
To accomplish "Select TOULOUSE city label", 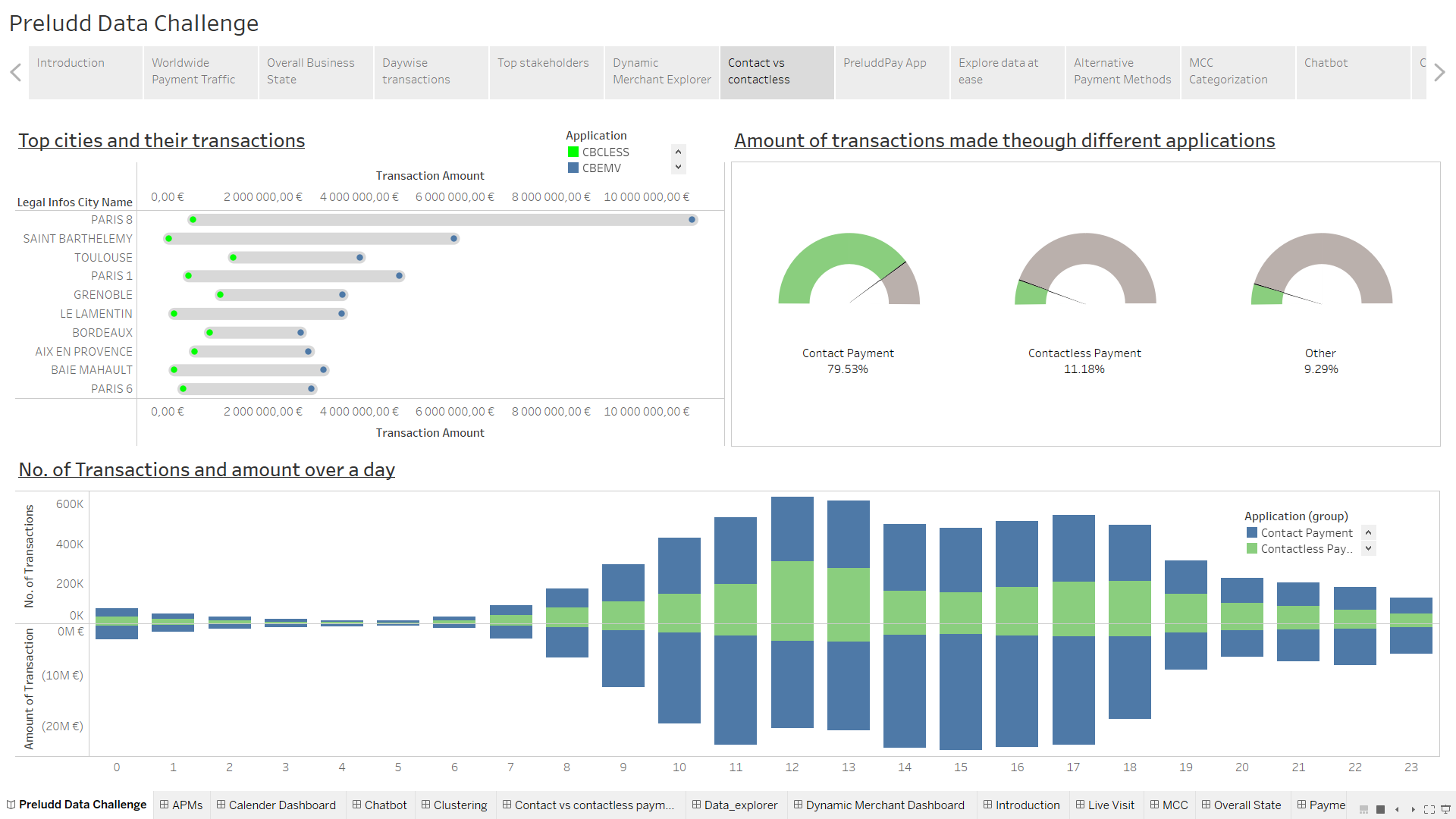I will pyautogui.click(x=103, y=257).
